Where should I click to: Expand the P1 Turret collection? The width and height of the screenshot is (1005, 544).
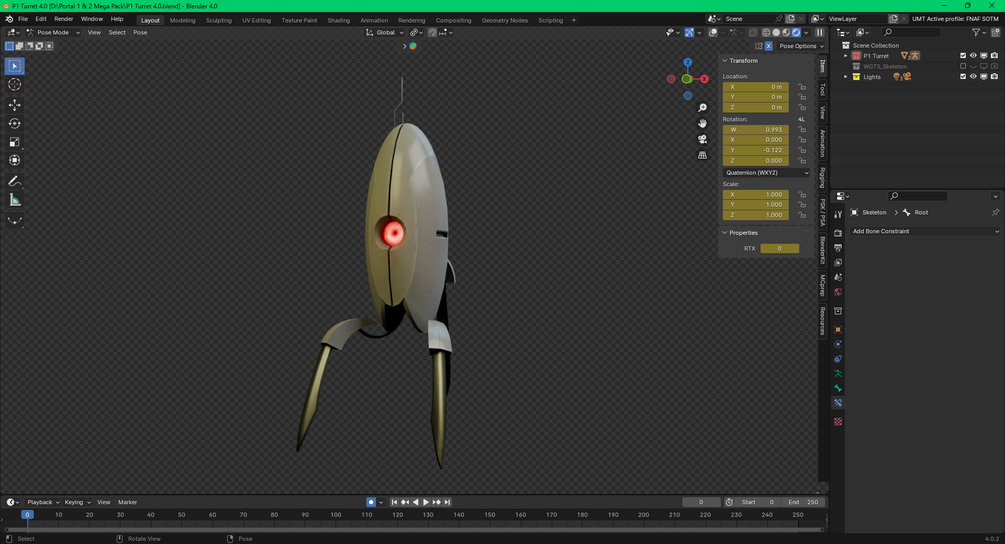coord(845,56)
